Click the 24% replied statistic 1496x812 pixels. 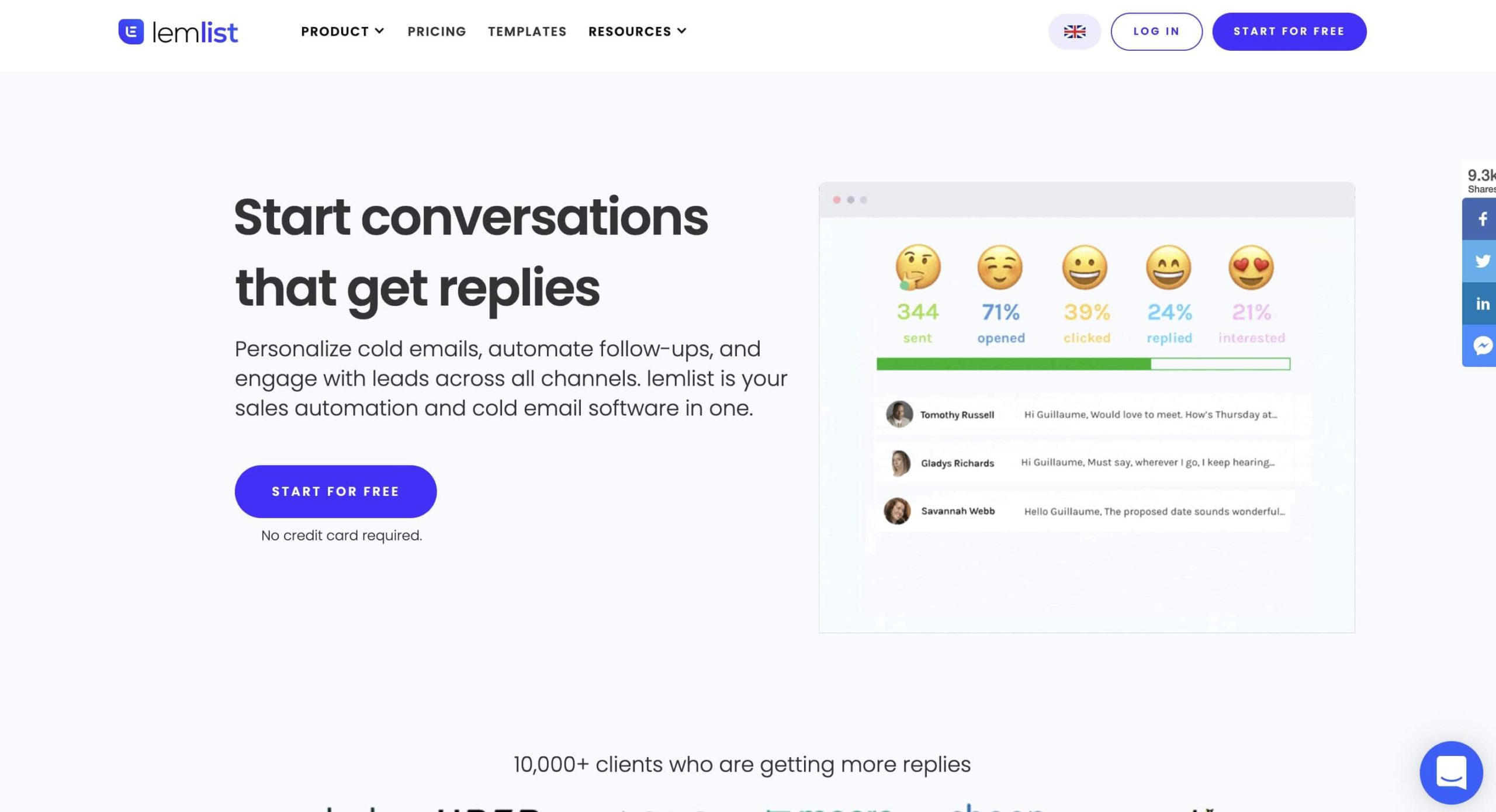pyautogui.click(x=1169, y=322)
